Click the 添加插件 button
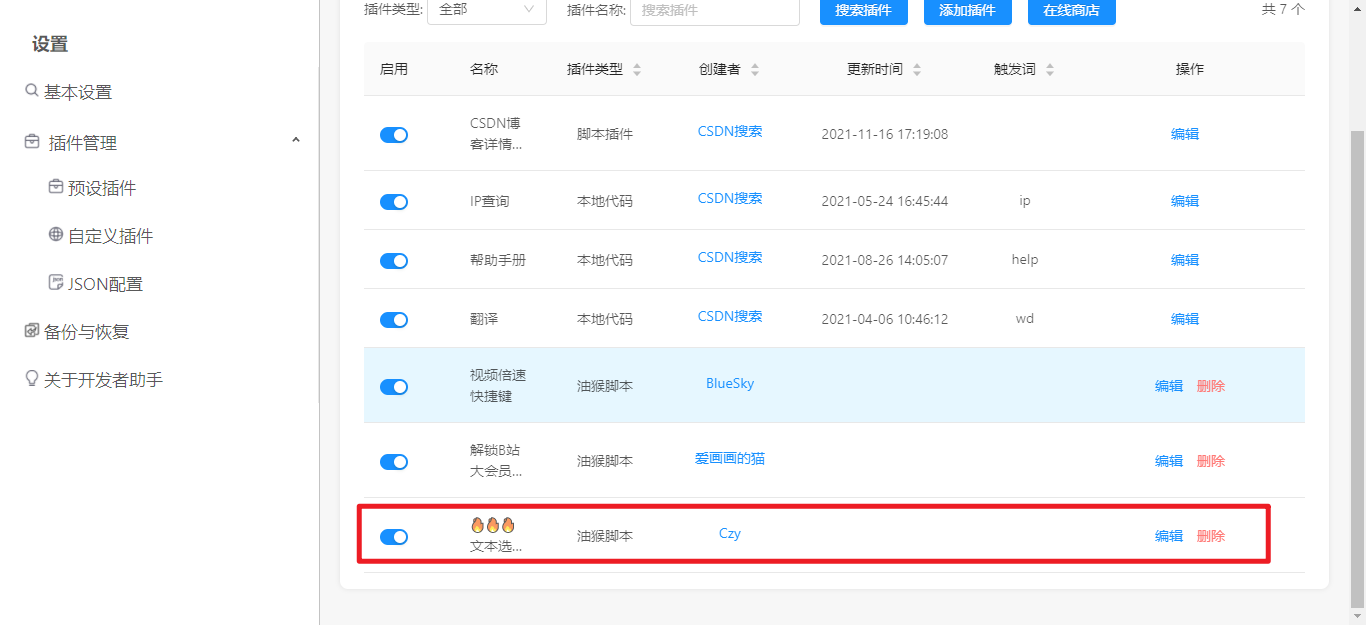Image resolution: width=1366 pixels, height=625 pixels. coord(968,11)
